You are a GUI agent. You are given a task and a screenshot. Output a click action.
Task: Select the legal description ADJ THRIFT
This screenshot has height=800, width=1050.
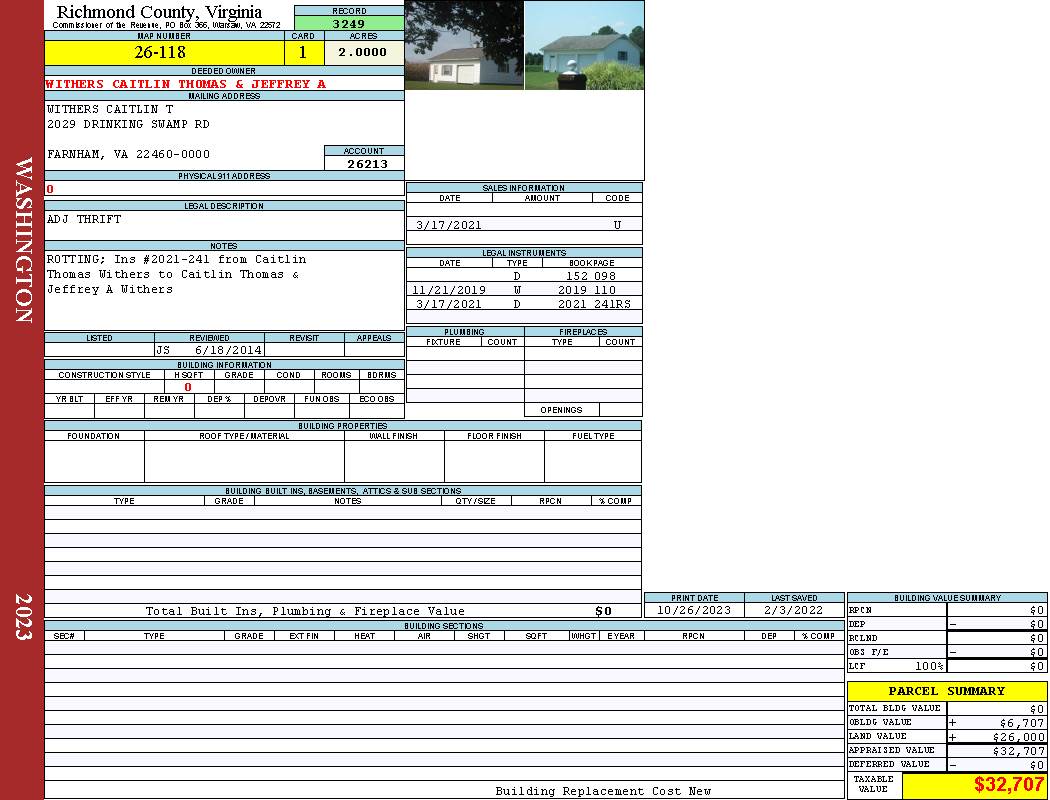click(84, 219)
